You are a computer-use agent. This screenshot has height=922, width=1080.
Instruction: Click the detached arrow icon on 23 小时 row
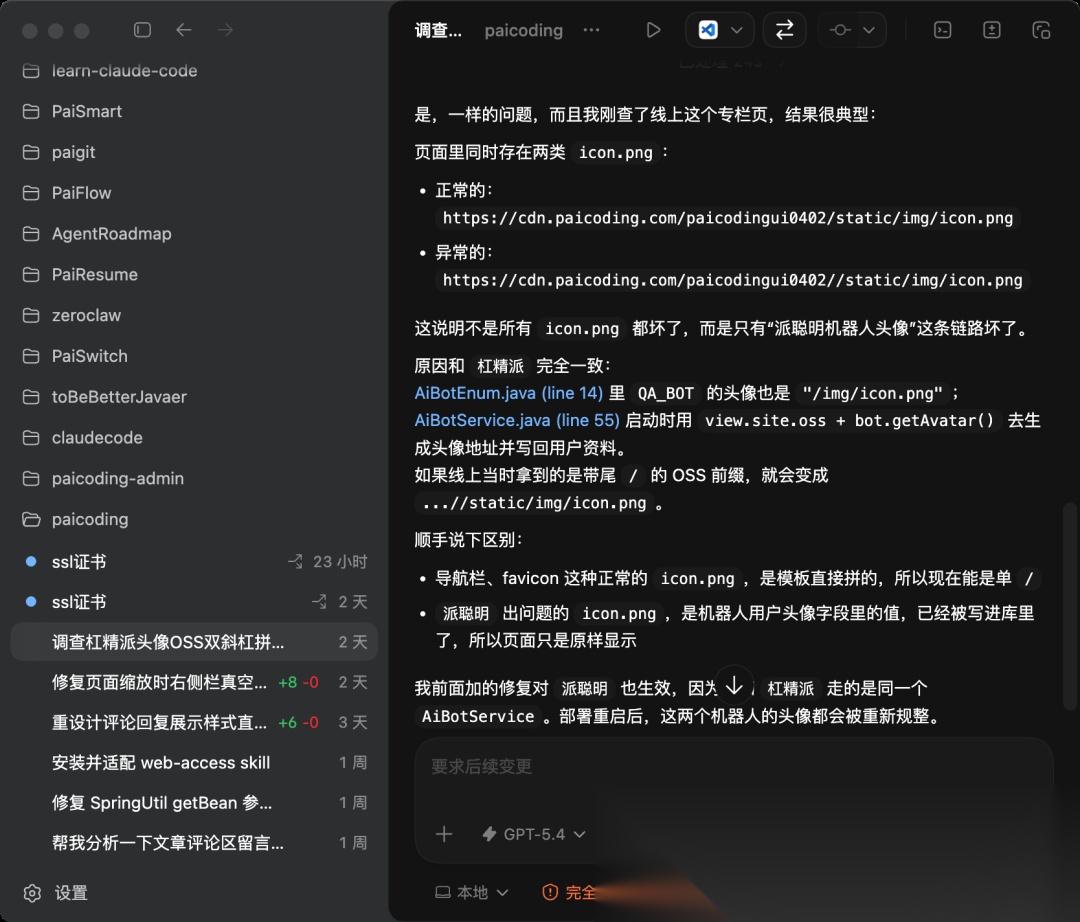pos(295,561)
